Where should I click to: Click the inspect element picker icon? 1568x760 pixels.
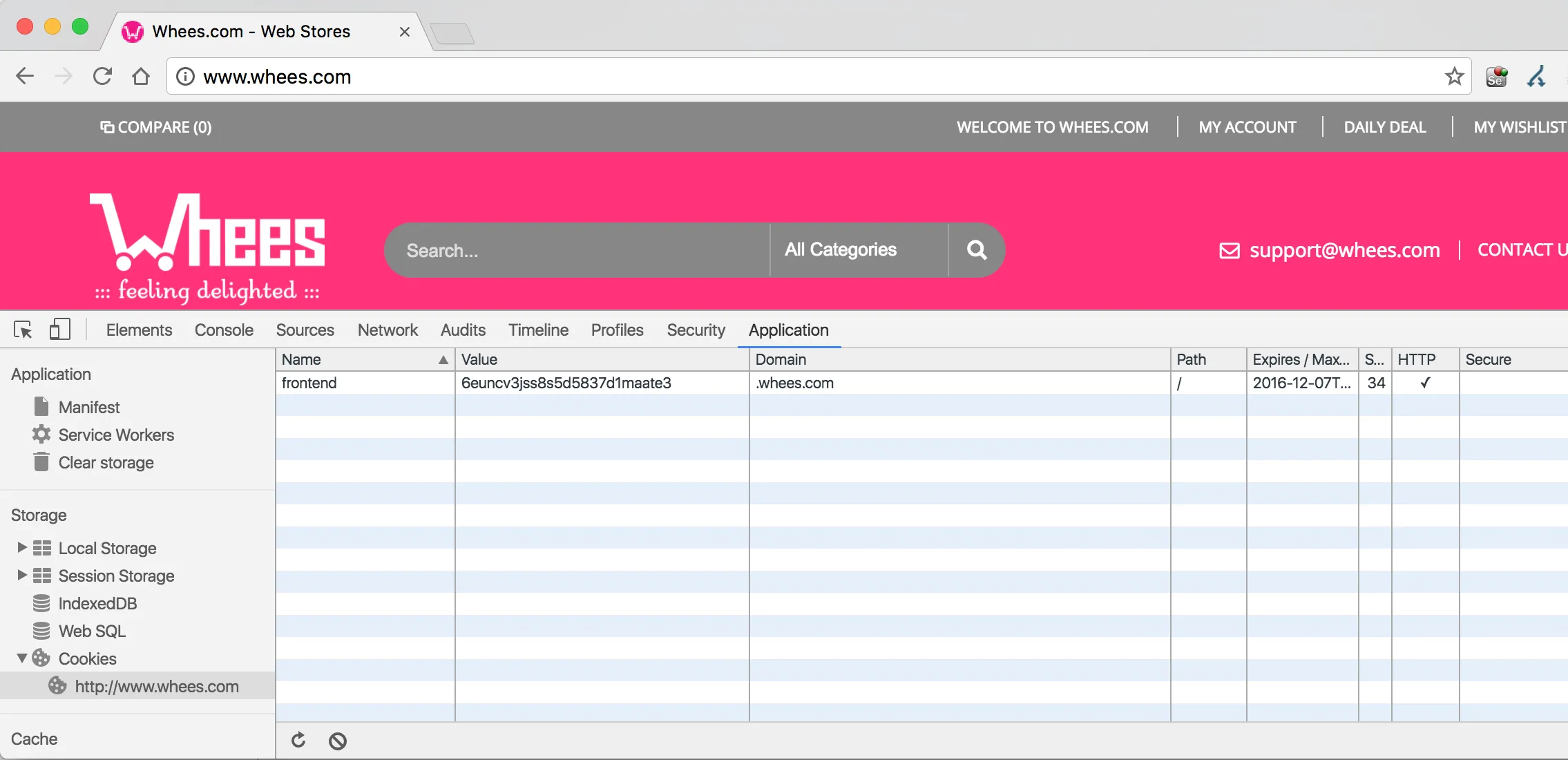tap(23, 330)
